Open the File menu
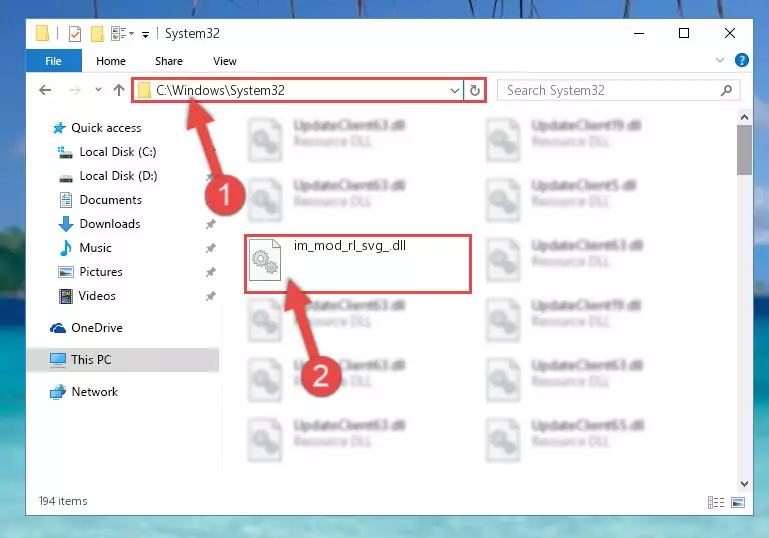 (x=53, y=61)
